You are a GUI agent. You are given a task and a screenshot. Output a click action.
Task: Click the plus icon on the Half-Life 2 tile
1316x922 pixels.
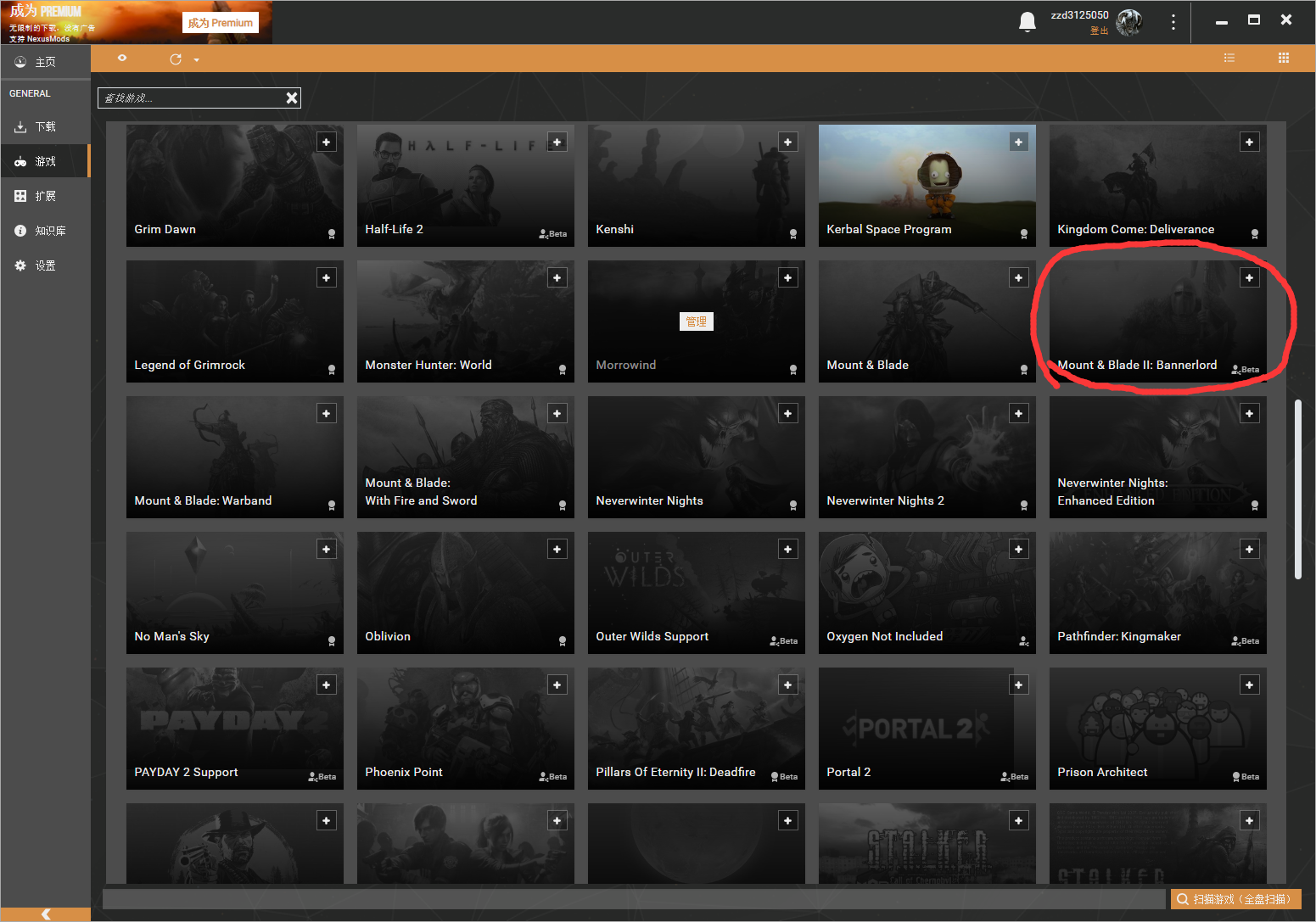(557, 142)
